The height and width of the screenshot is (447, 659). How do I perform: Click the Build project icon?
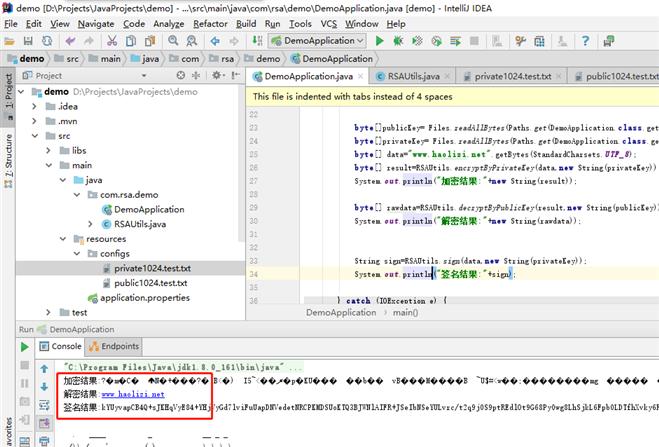[x=257, y=41]
